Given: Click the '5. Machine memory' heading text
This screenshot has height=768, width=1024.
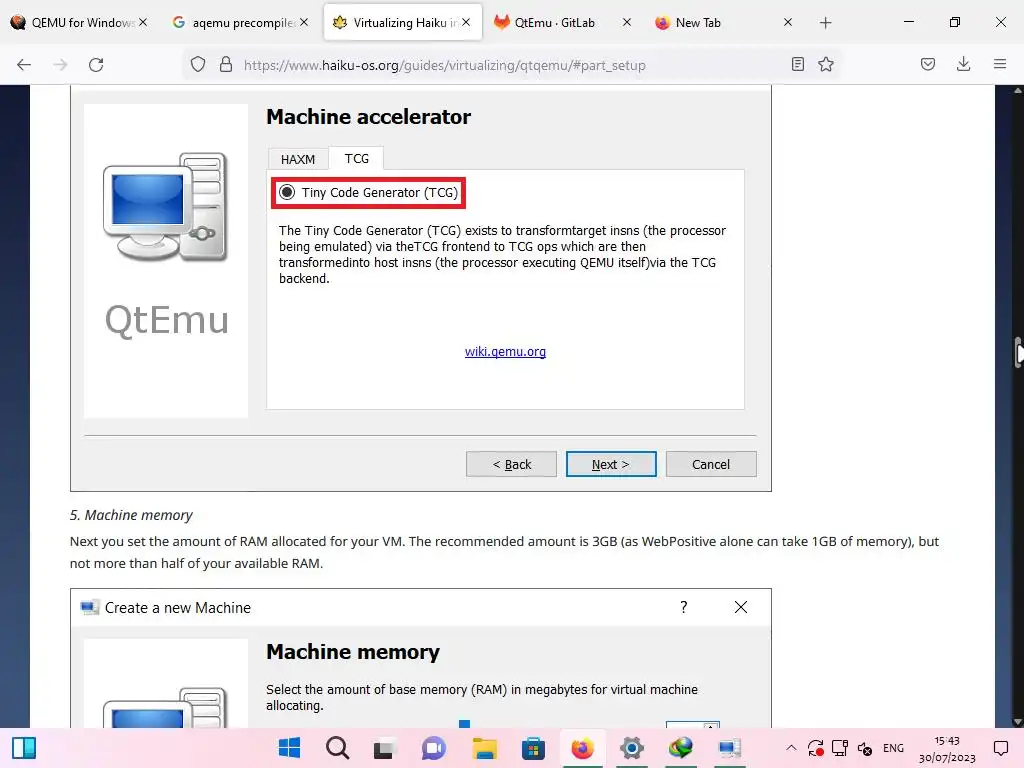Looking at the screenshot, I should tap(131, 515).
